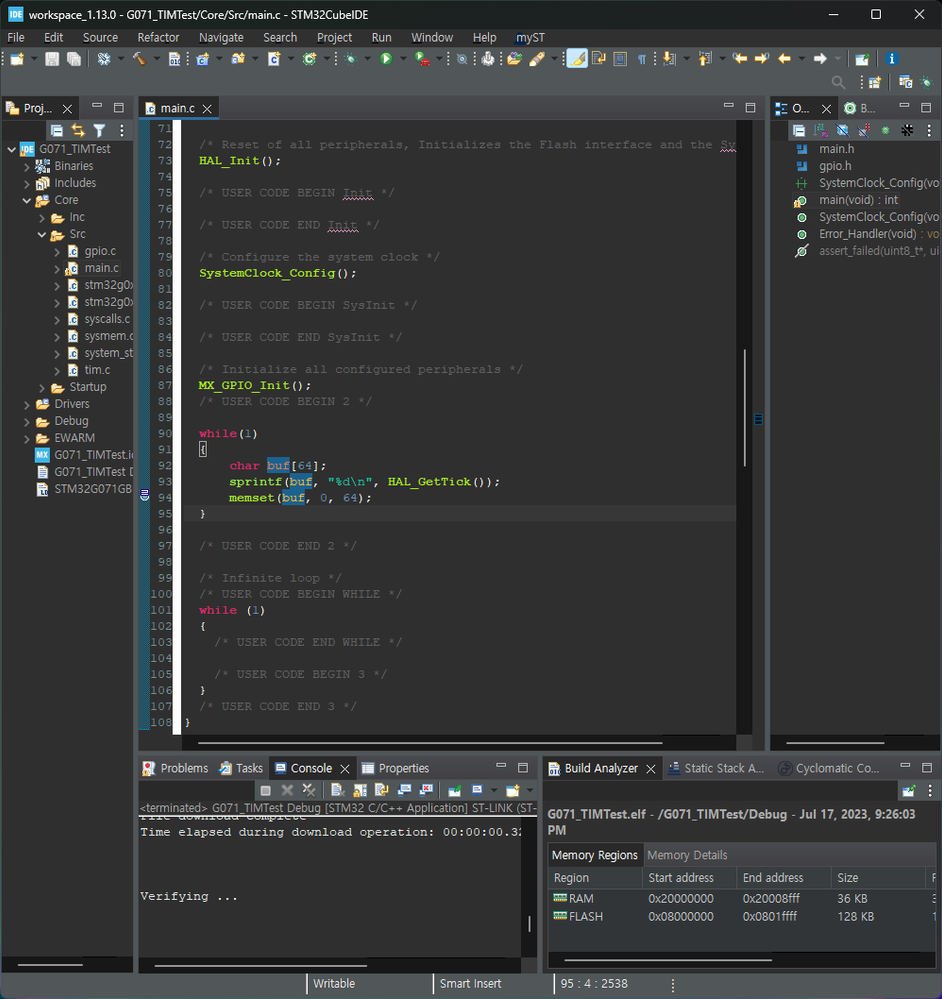Open the File menu
The height and width of the screenshot is (999, 942).
[x=16, y=38]
